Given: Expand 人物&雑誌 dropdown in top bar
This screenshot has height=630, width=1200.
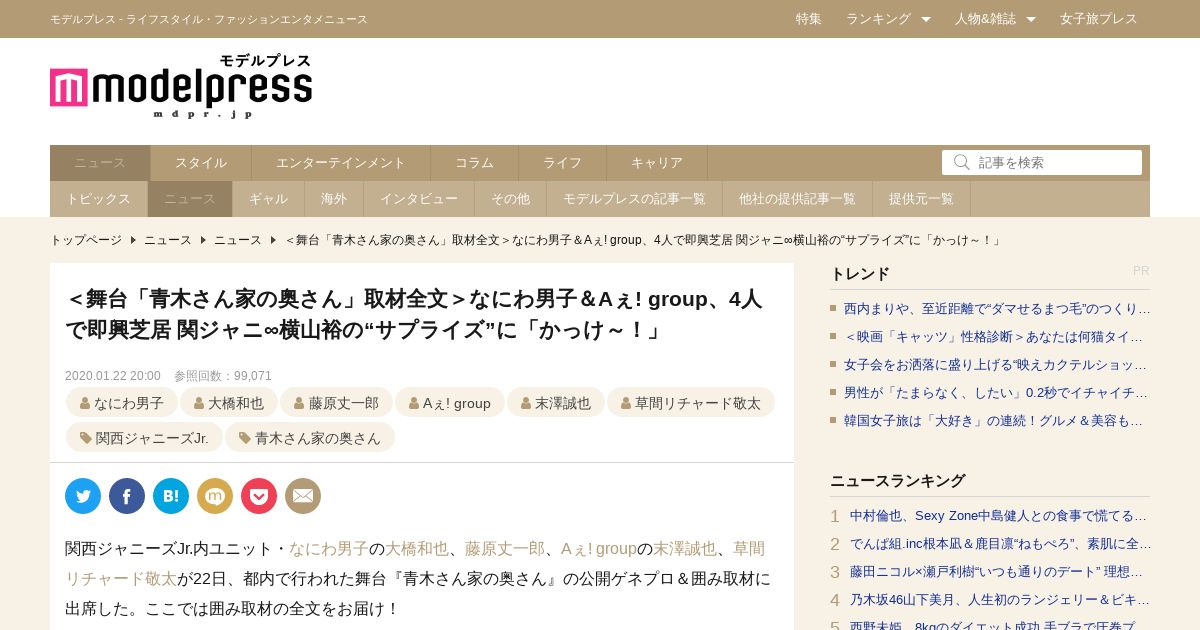Looking at the screenshot, I should 995,19.
